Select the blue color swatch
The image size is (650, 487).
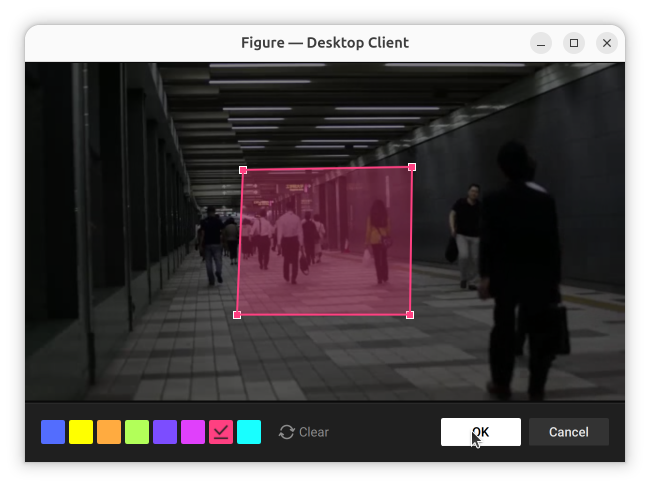(x=53, y=432)
